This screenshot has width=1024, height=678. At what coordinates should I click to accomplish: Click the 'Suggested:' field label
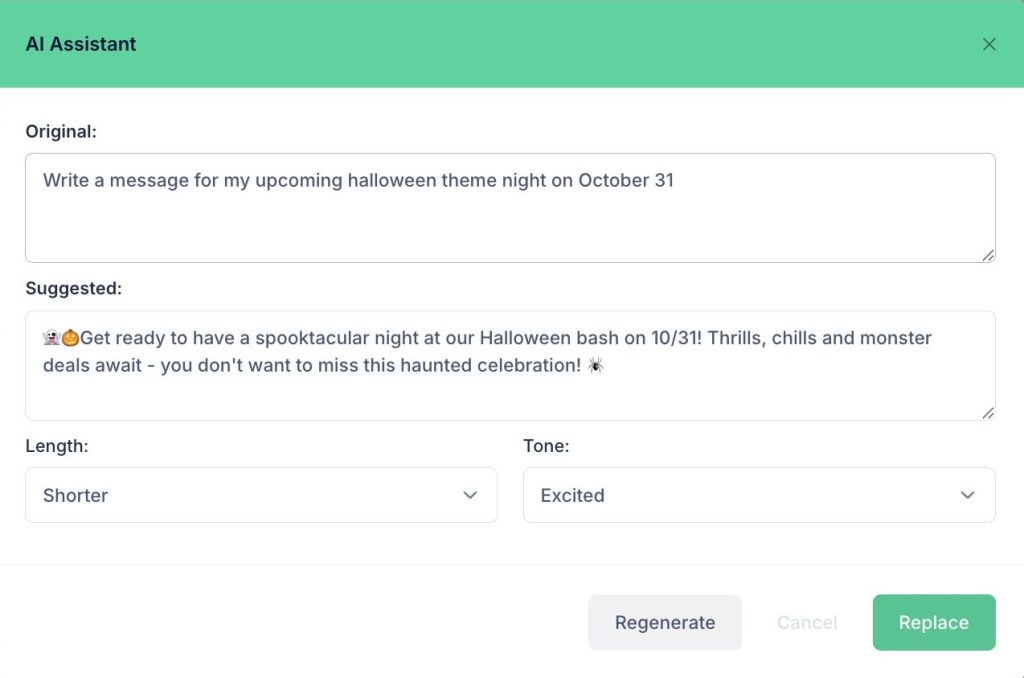click(x=73, y=288)
